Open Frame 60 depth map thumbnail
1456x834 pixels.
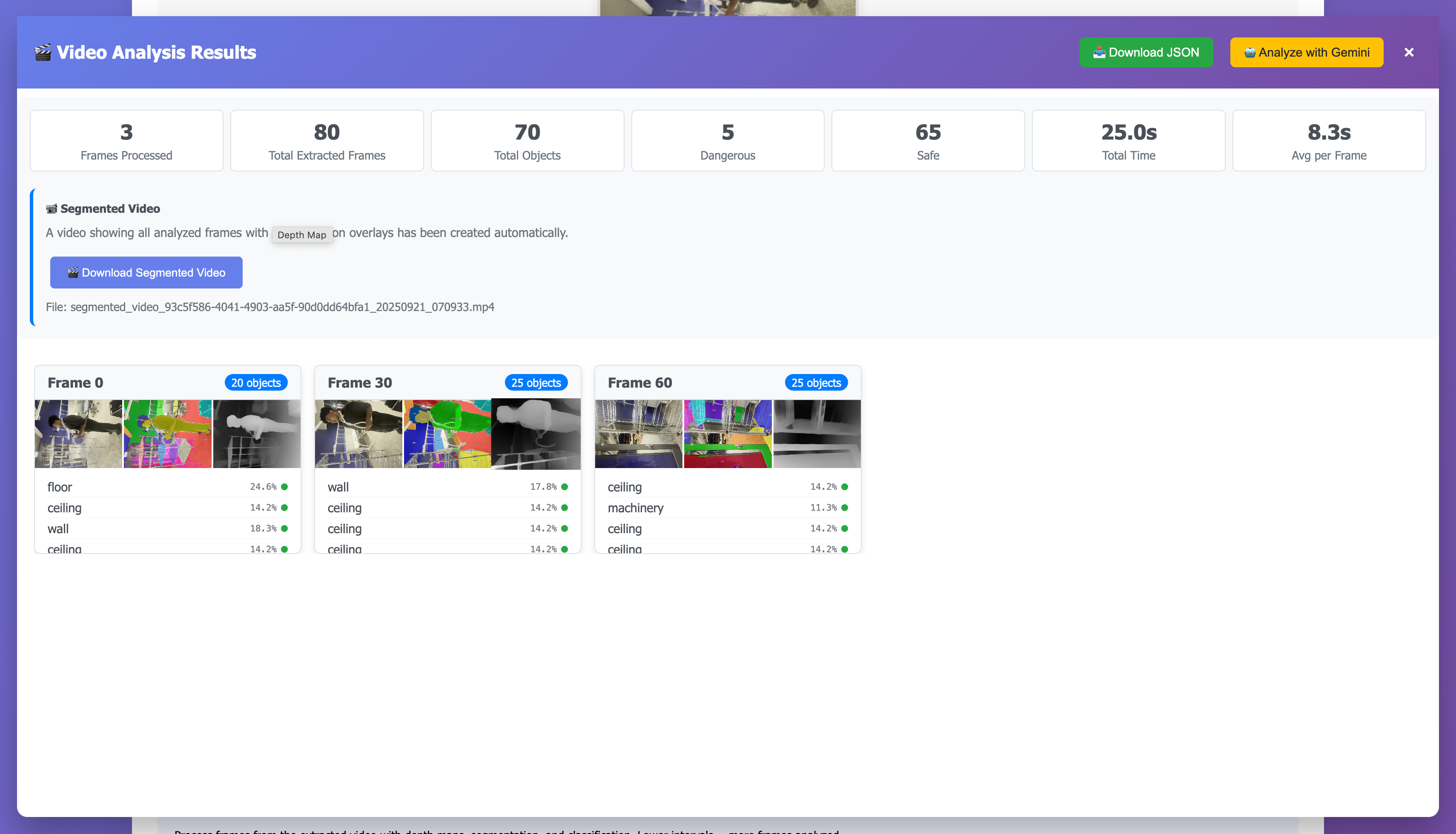817,434
